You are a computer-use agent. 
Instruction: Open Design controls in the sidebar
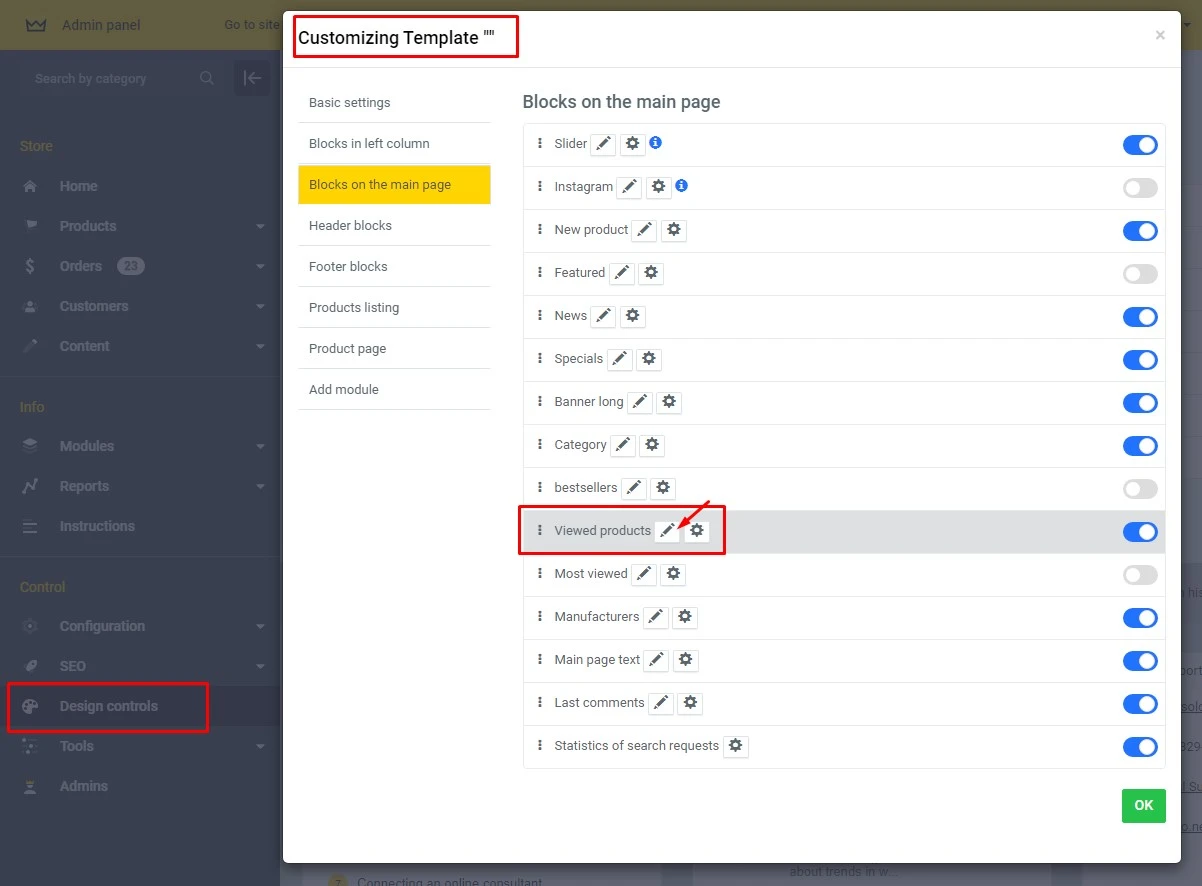click(109, 706)
